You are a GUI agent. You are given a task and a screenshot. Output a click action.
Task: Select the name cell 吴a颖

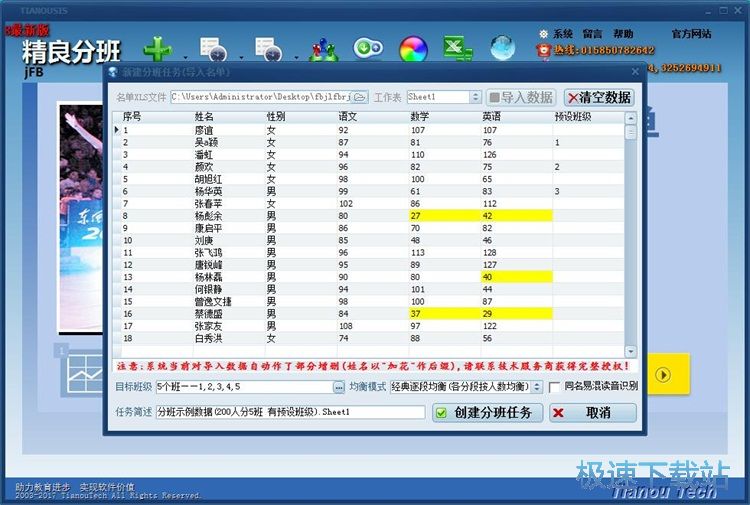229,143
